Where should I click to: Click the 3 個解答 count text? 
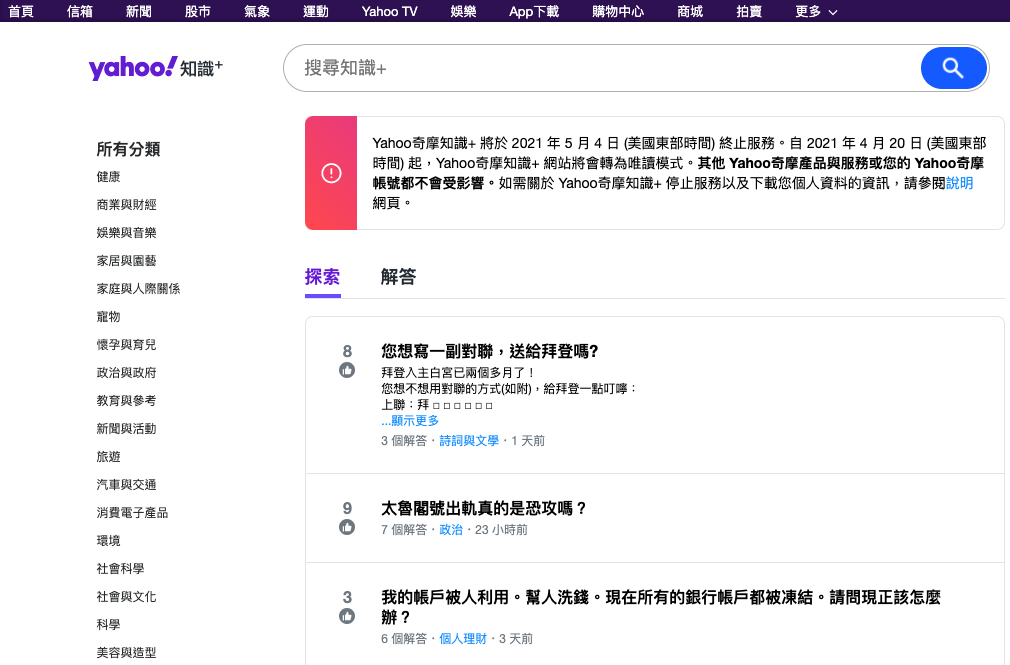pyautogui.click(x=404, y=441)
